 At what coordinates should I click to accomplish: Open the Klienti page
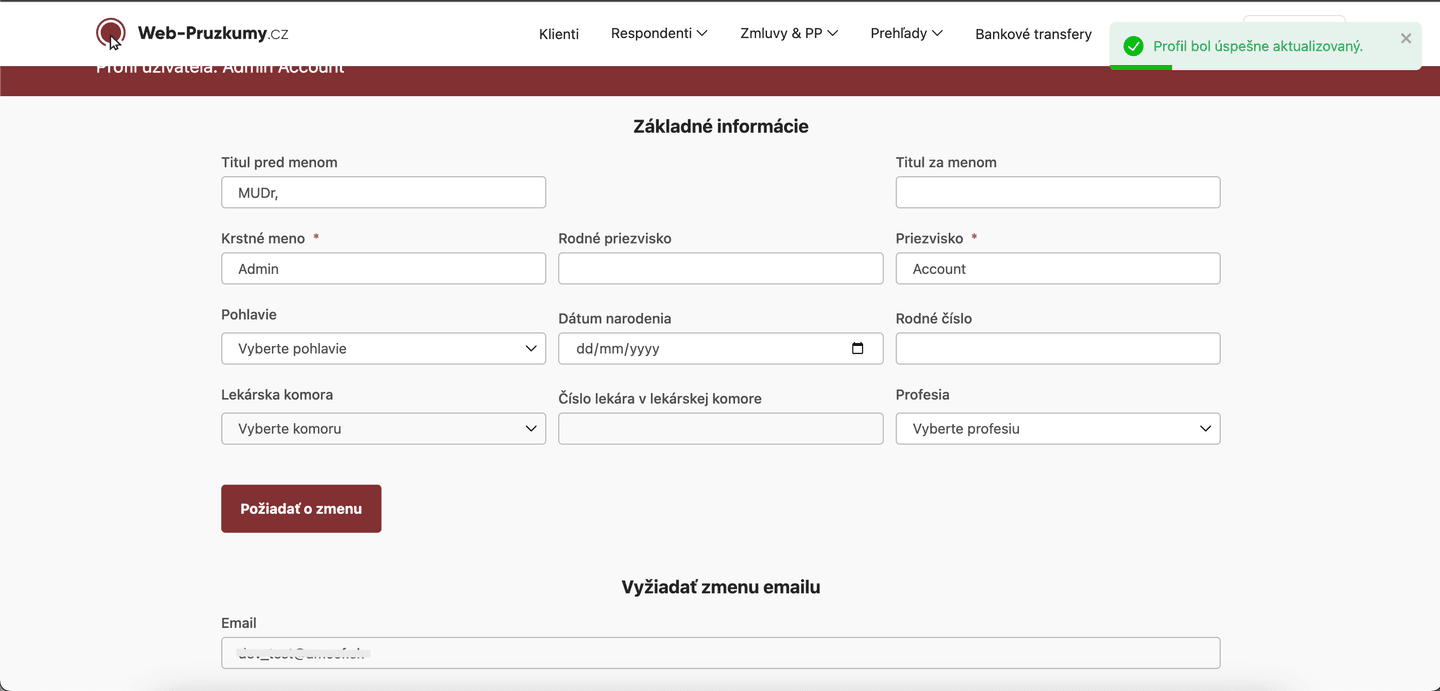point(559,34)
